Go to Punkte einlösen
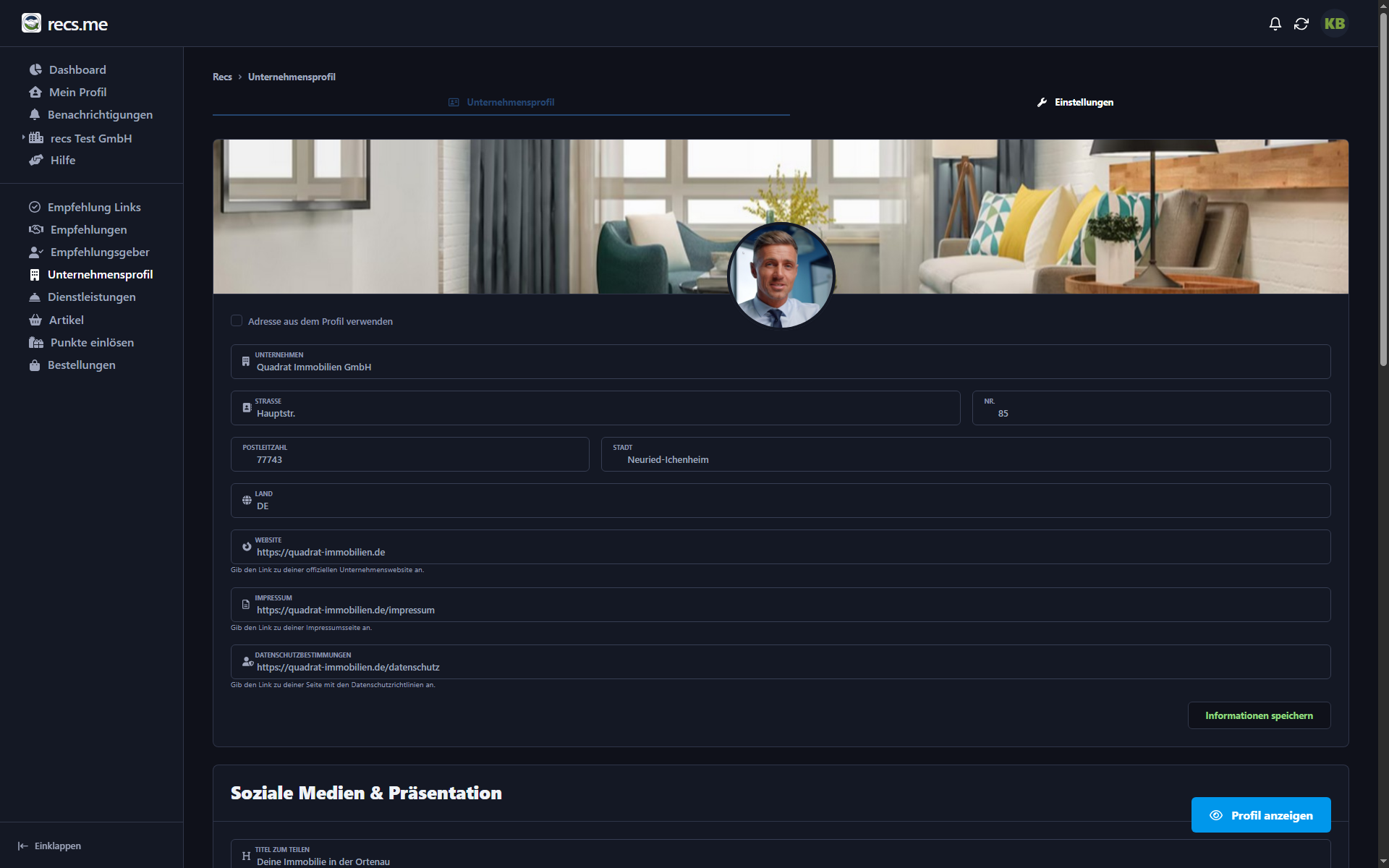This screenshot has width=1389, height=868. coord(91,342)
